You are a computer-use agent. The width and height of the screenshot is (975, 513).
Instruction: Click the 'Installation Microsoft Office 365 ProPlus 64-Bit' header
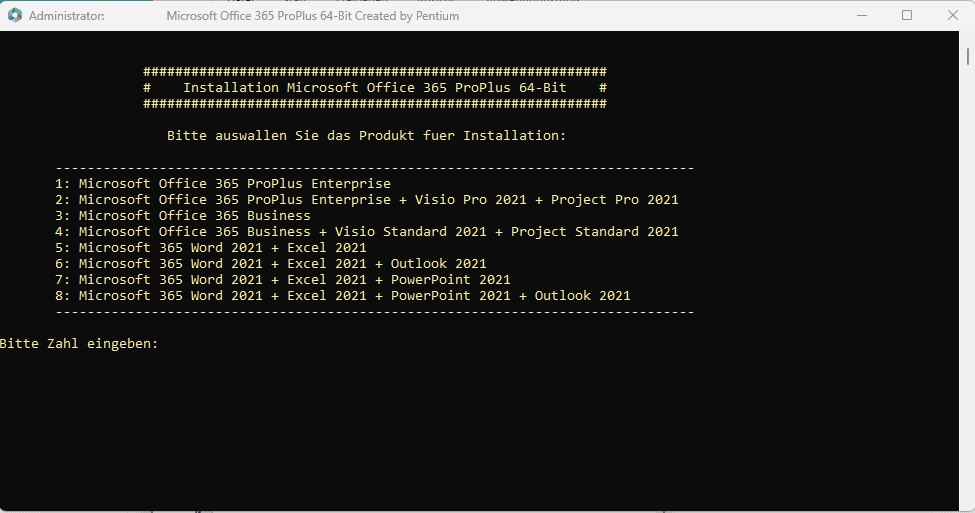(x=375, y=88)
